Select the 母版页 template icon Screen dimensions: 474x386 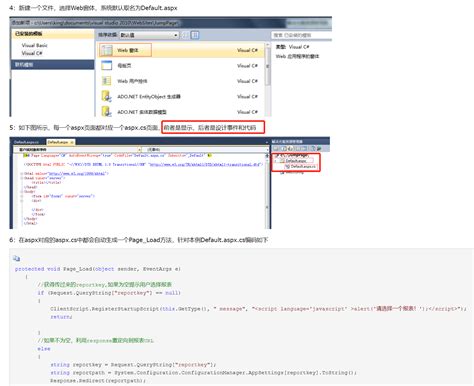(x=107, y=65)
